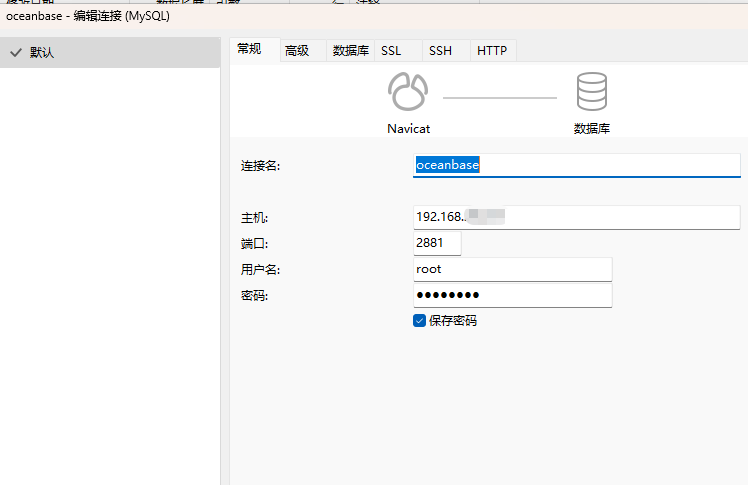Click the 端口 field showing 2881

pyautogui.click(x=437, y=243)
